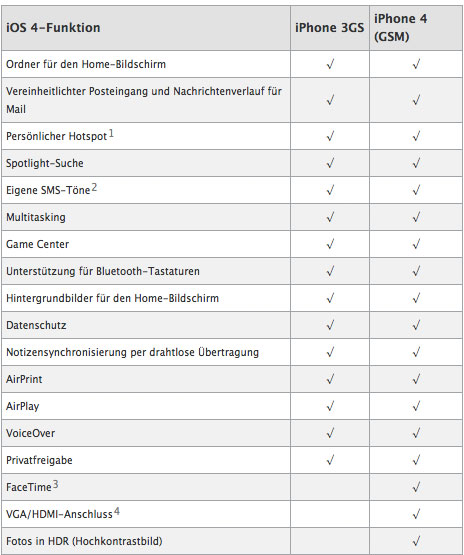
Task: Select the Ordner für den Home-Bildschirm row label
Action: tap(86, 64)
